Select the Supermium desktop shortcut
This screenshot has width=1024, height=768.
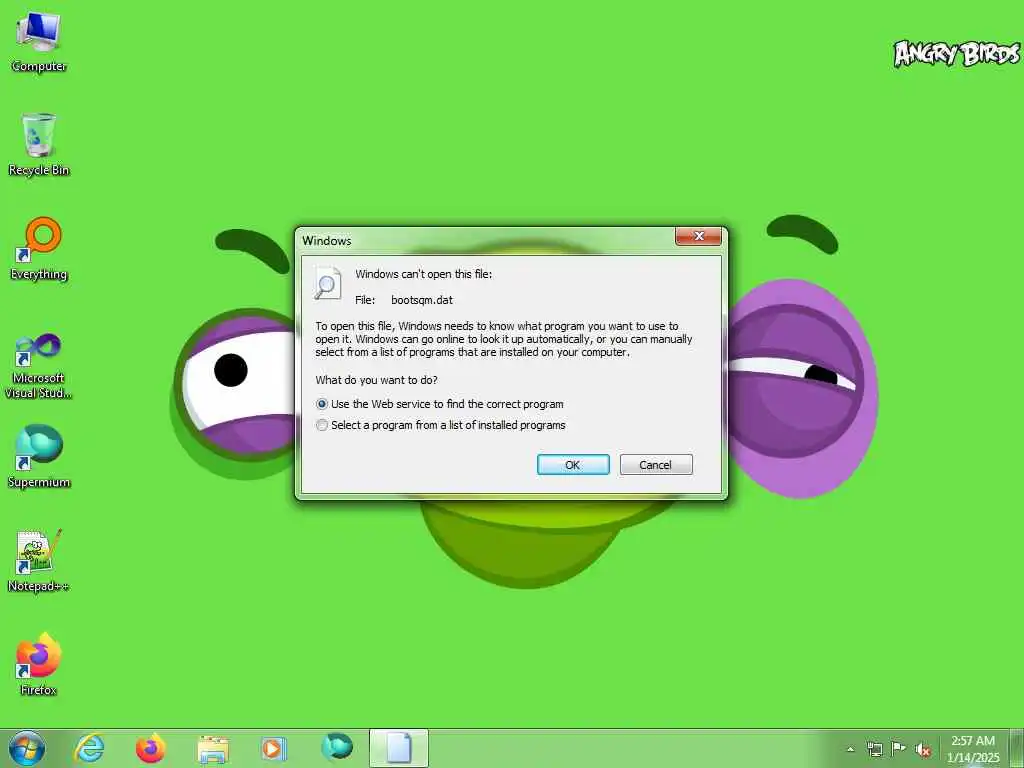pyautogui.click(x=39, y=456)
